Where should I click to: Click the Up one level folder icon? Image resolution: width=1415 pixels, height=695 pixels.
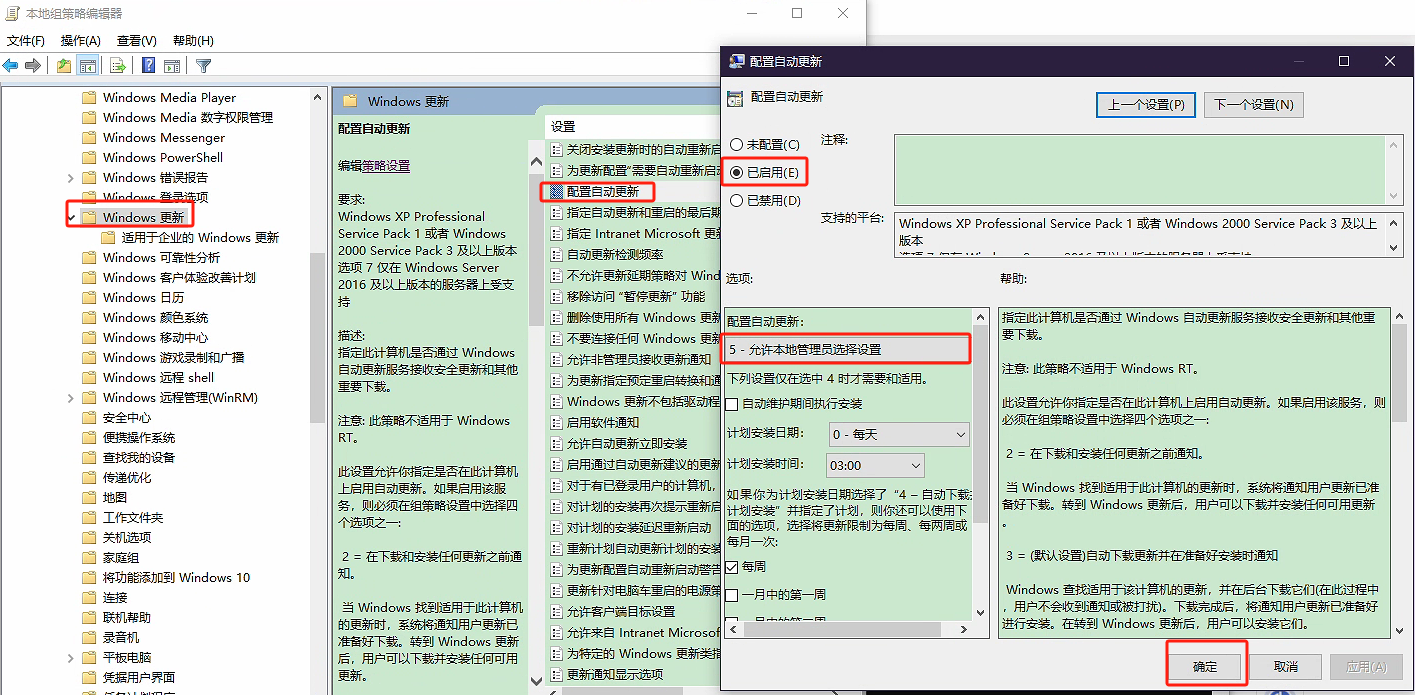64,66
